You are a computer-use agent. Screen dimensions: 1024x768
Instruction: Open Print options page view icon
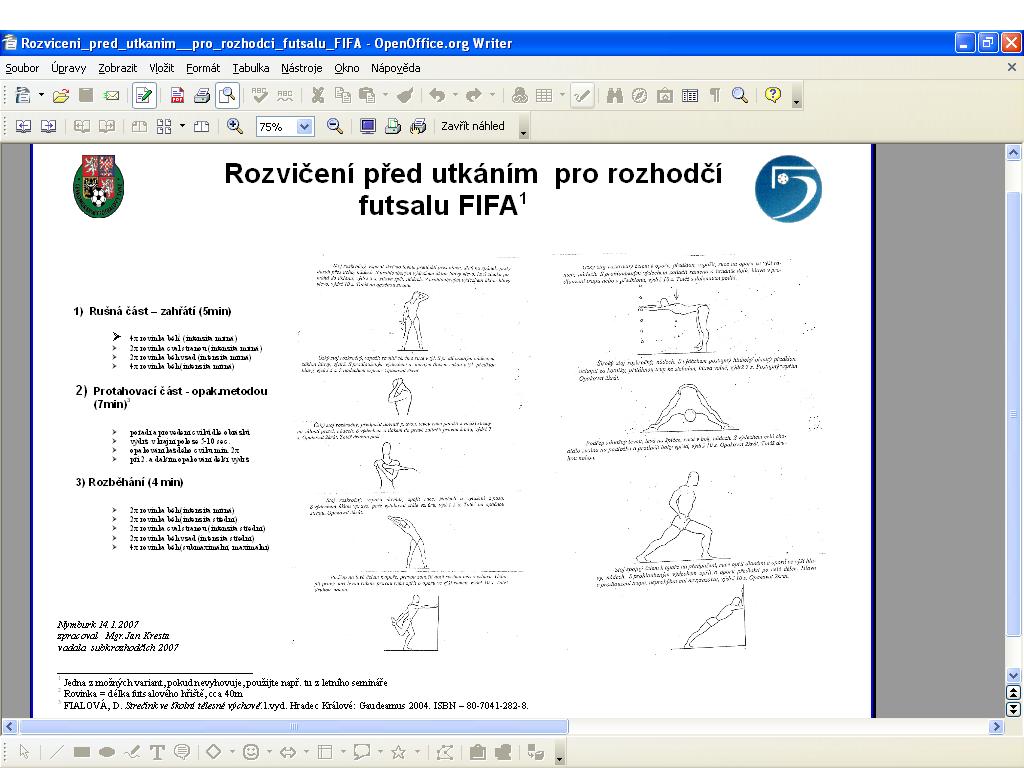point(418,127)
